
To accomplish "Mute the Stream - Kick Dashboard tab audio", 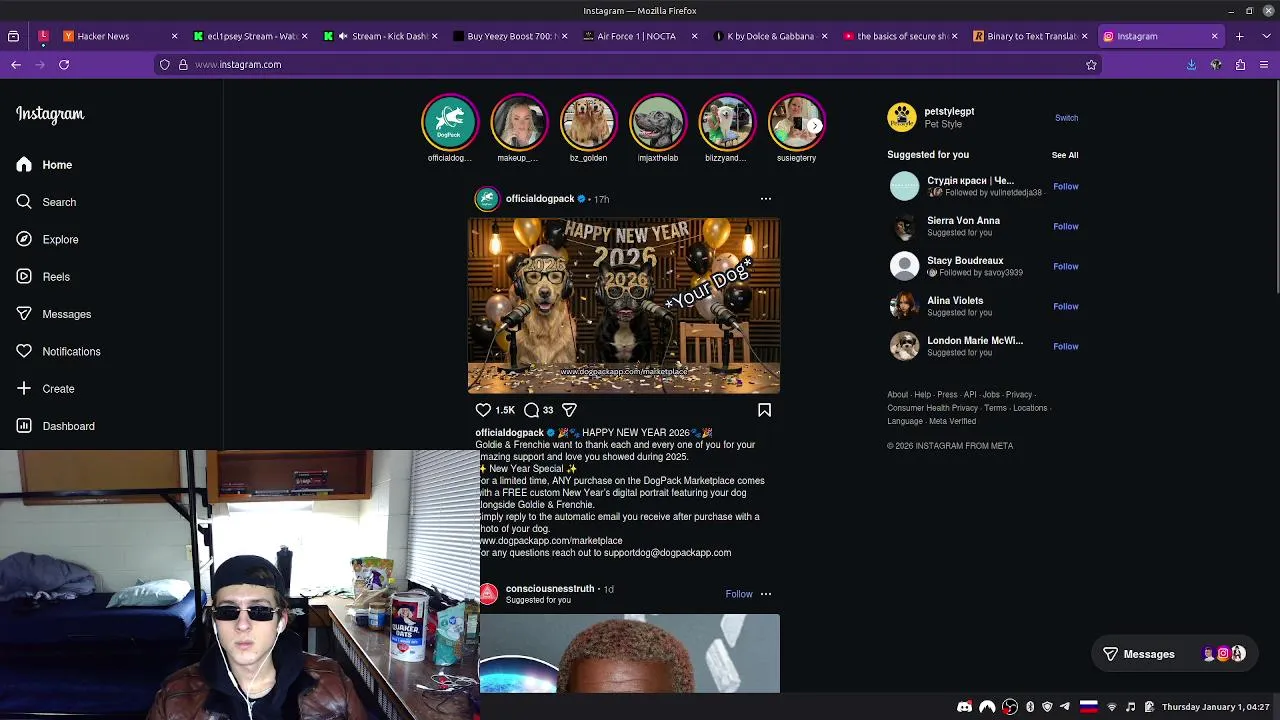I will 343,36.
